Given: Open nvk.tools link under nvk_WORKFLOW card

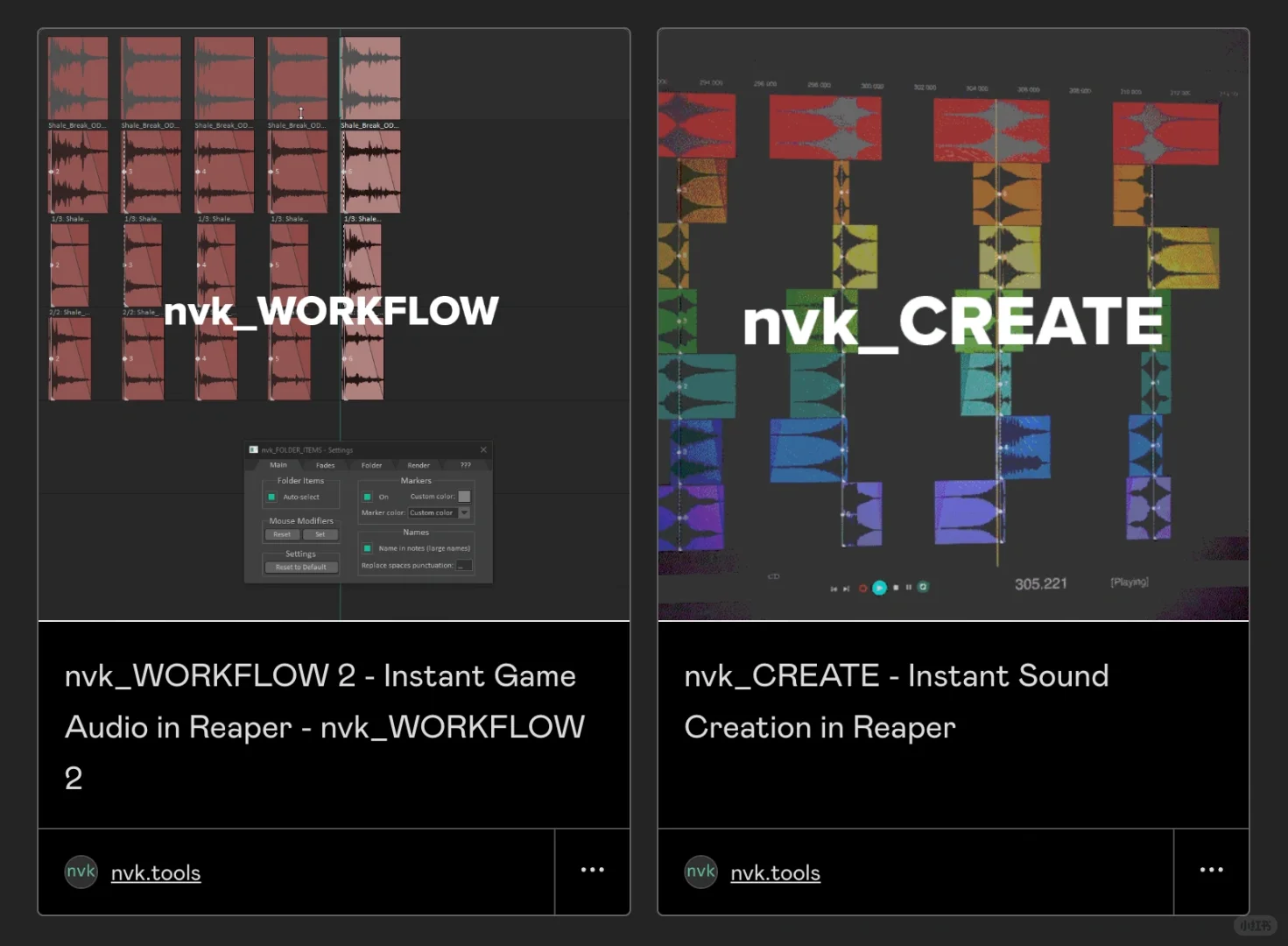Looking at the screenshot, I should [x=156, y=873].
